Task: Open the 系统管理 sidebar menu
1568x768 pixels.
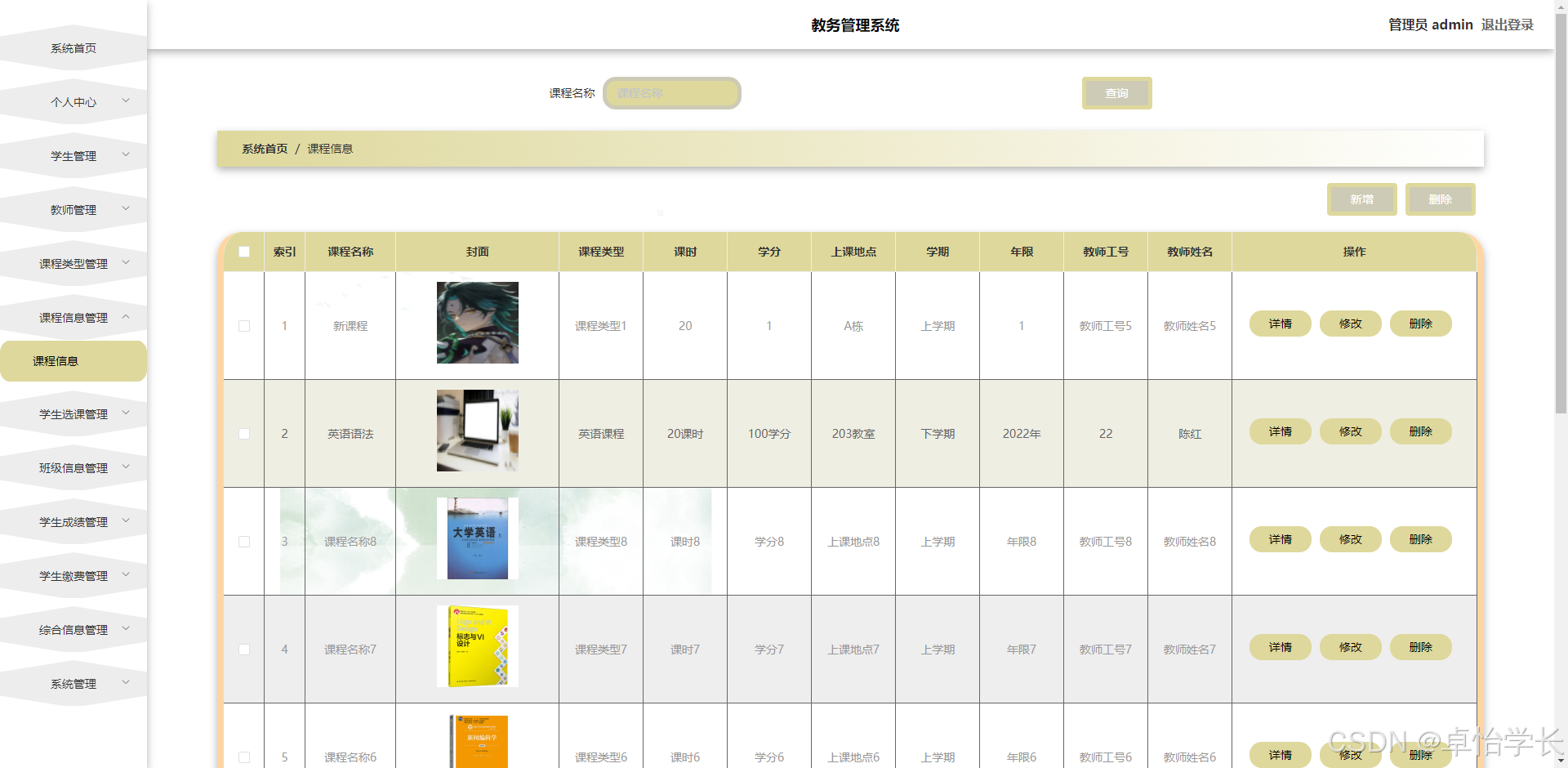Action: pos(73,684)
